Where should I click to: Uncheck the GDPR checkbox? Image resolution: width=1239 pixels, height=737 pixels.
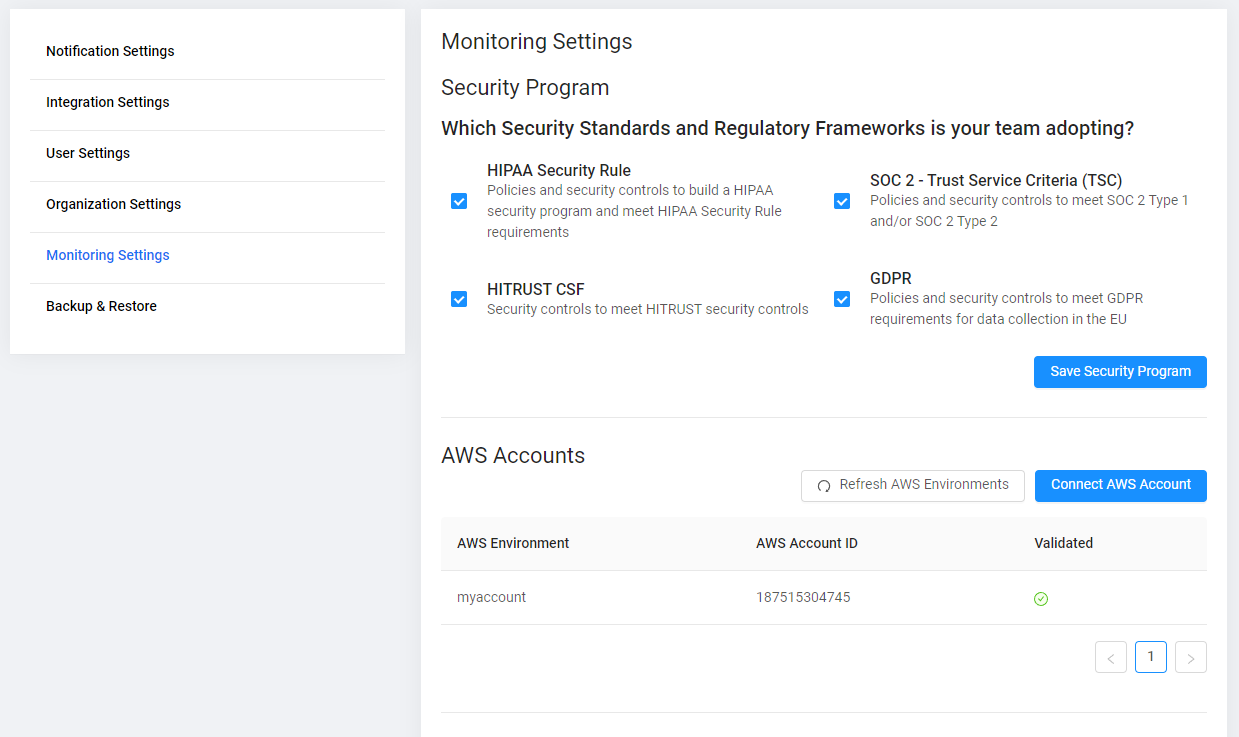click(x=842, y=299)
